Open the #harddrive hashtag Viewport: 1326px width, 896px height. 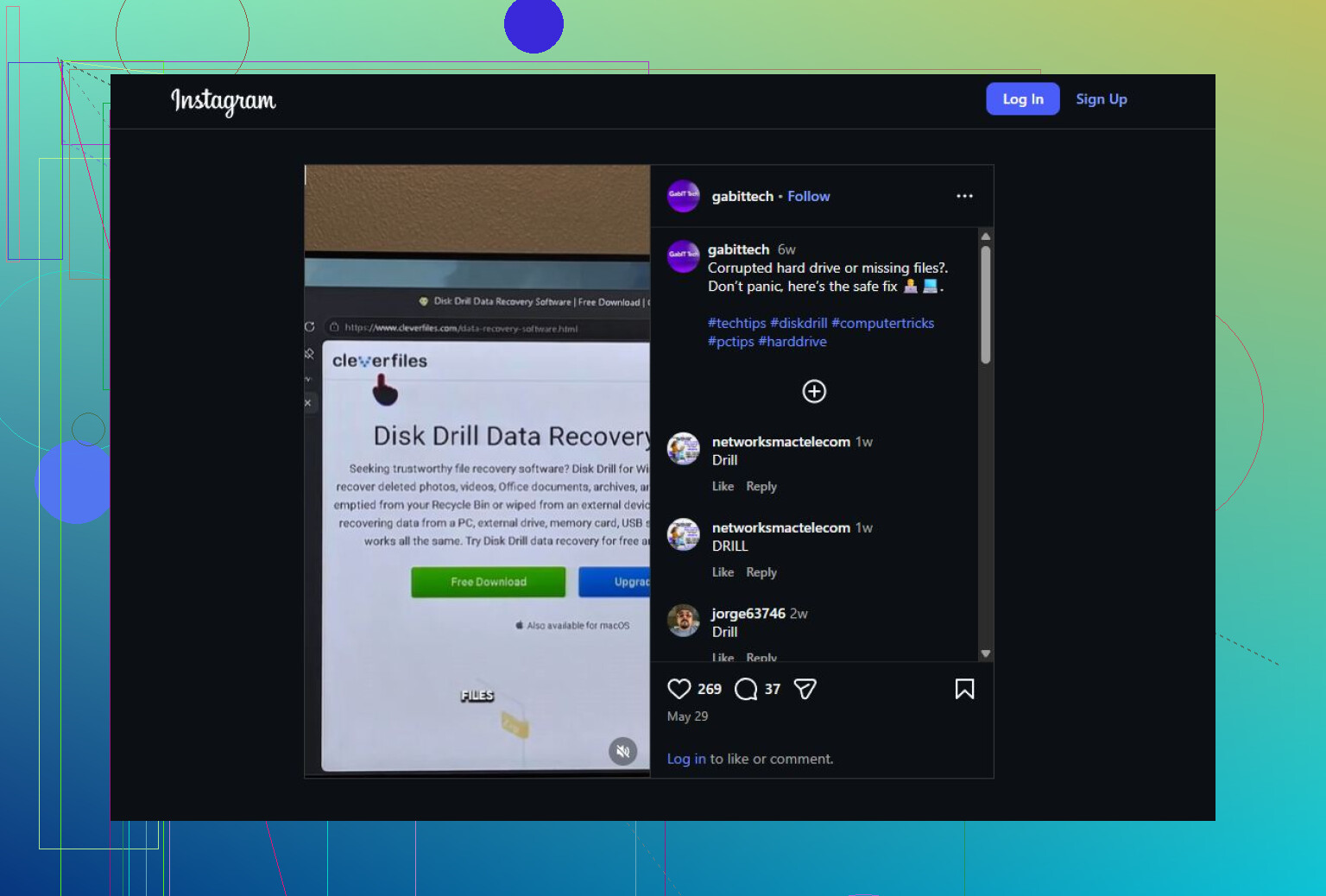click(792, 342)
